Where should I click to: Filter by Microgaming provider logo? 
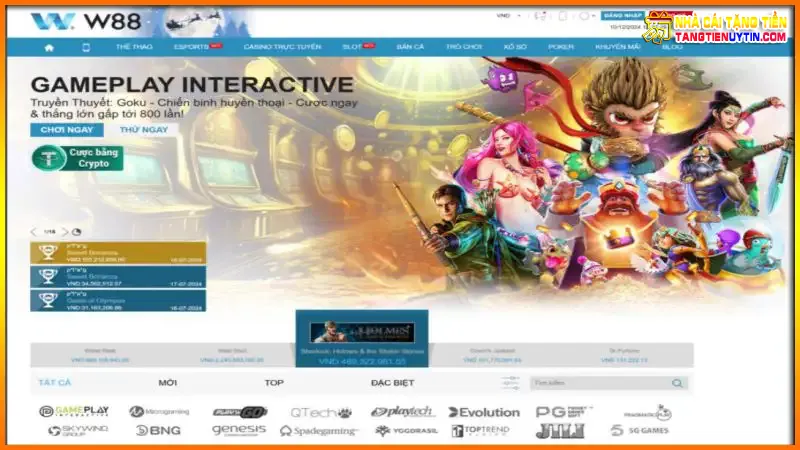point(159,411)
